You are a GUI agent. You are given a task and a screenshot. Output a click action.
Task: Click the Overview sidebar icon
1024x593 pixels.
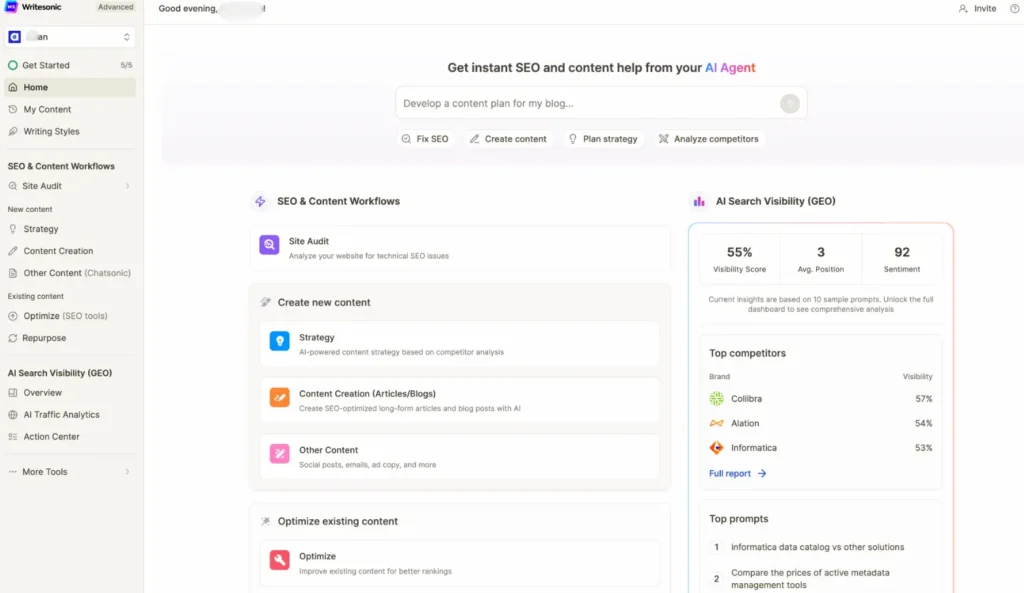tap(12, 393)
